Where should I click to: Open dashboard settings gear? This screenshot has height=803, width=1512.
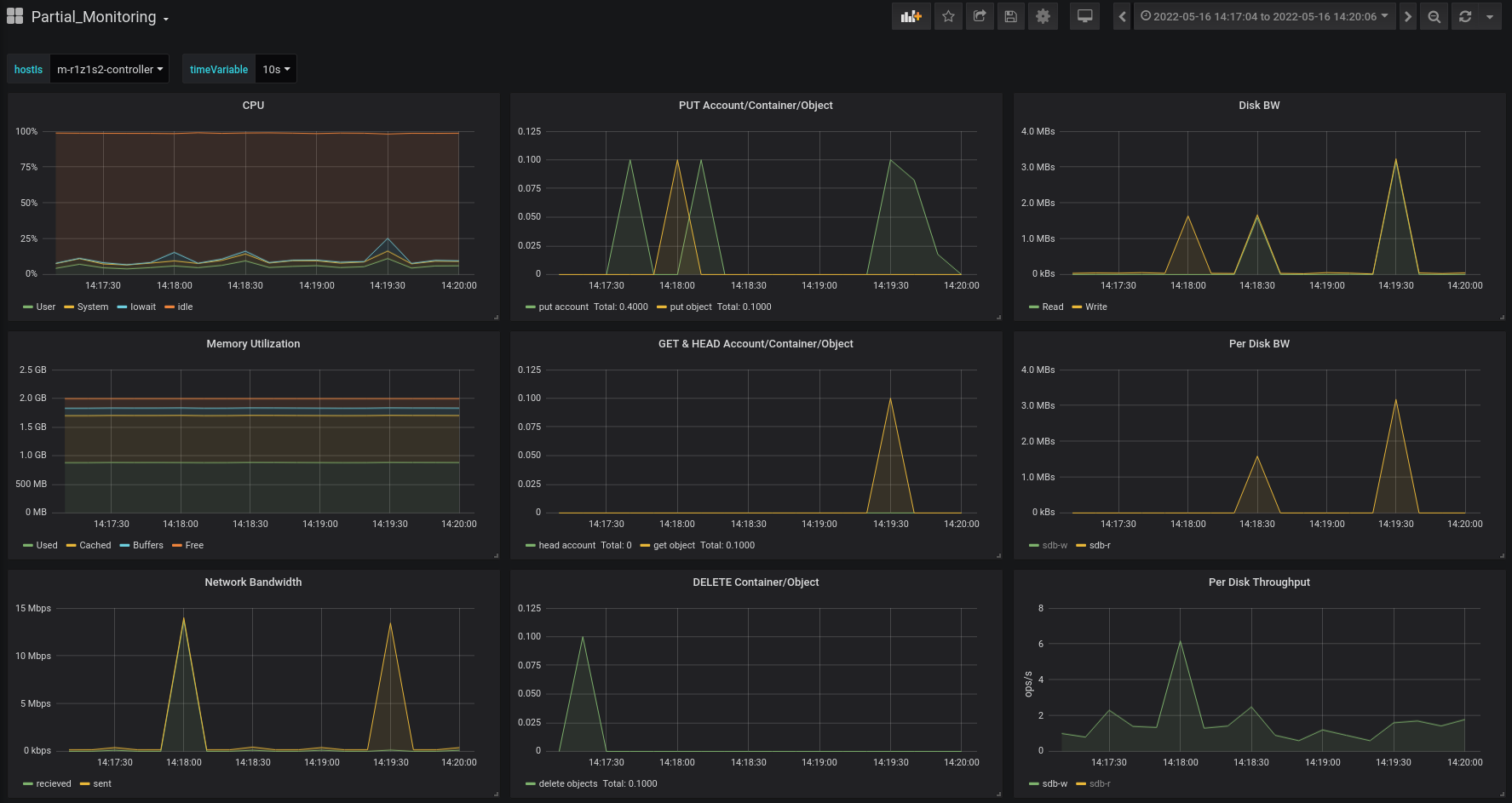[1043, 16]
